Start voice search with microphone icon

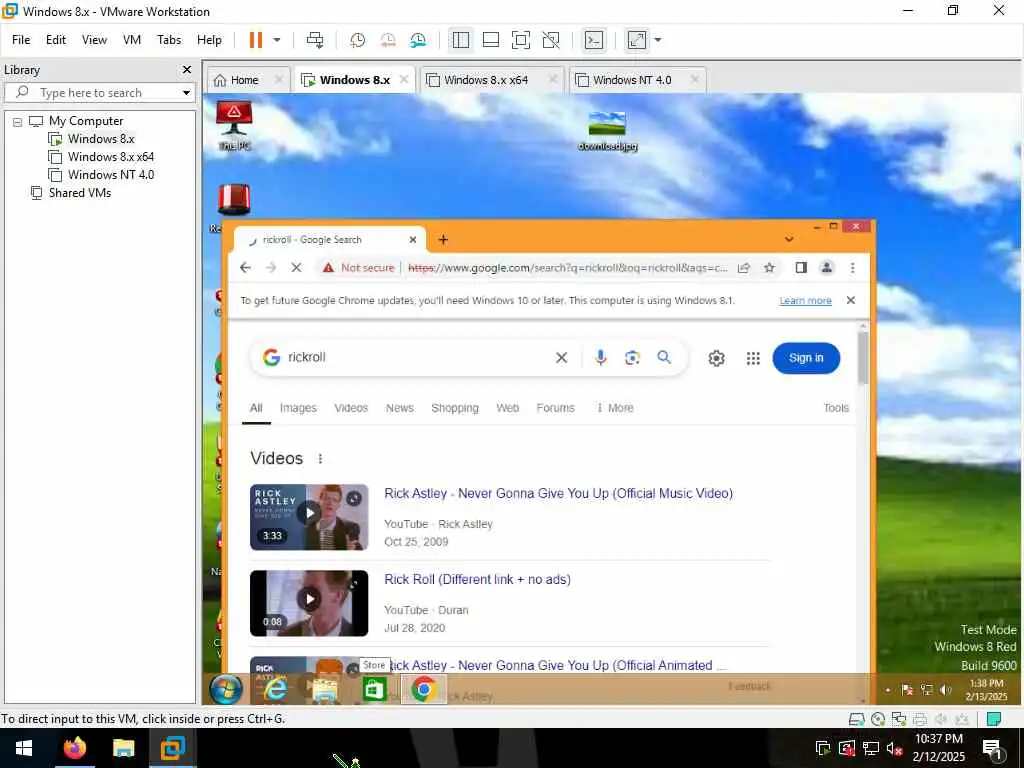click(601, 357)
